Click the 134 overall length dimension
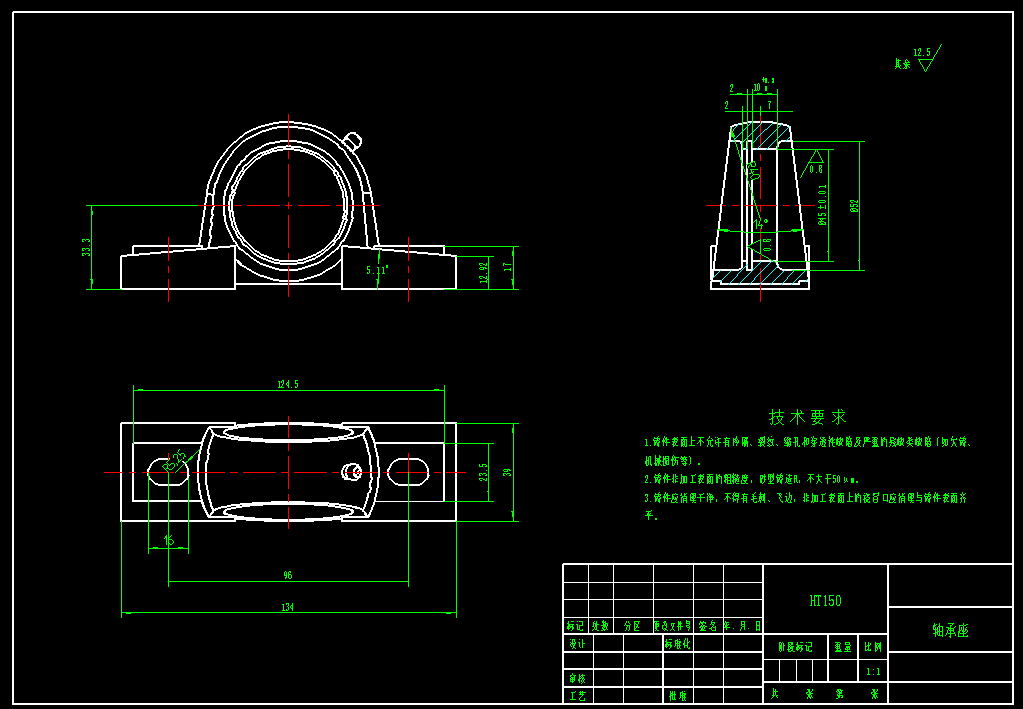The image size is (1023, 709). coord(288,607)
